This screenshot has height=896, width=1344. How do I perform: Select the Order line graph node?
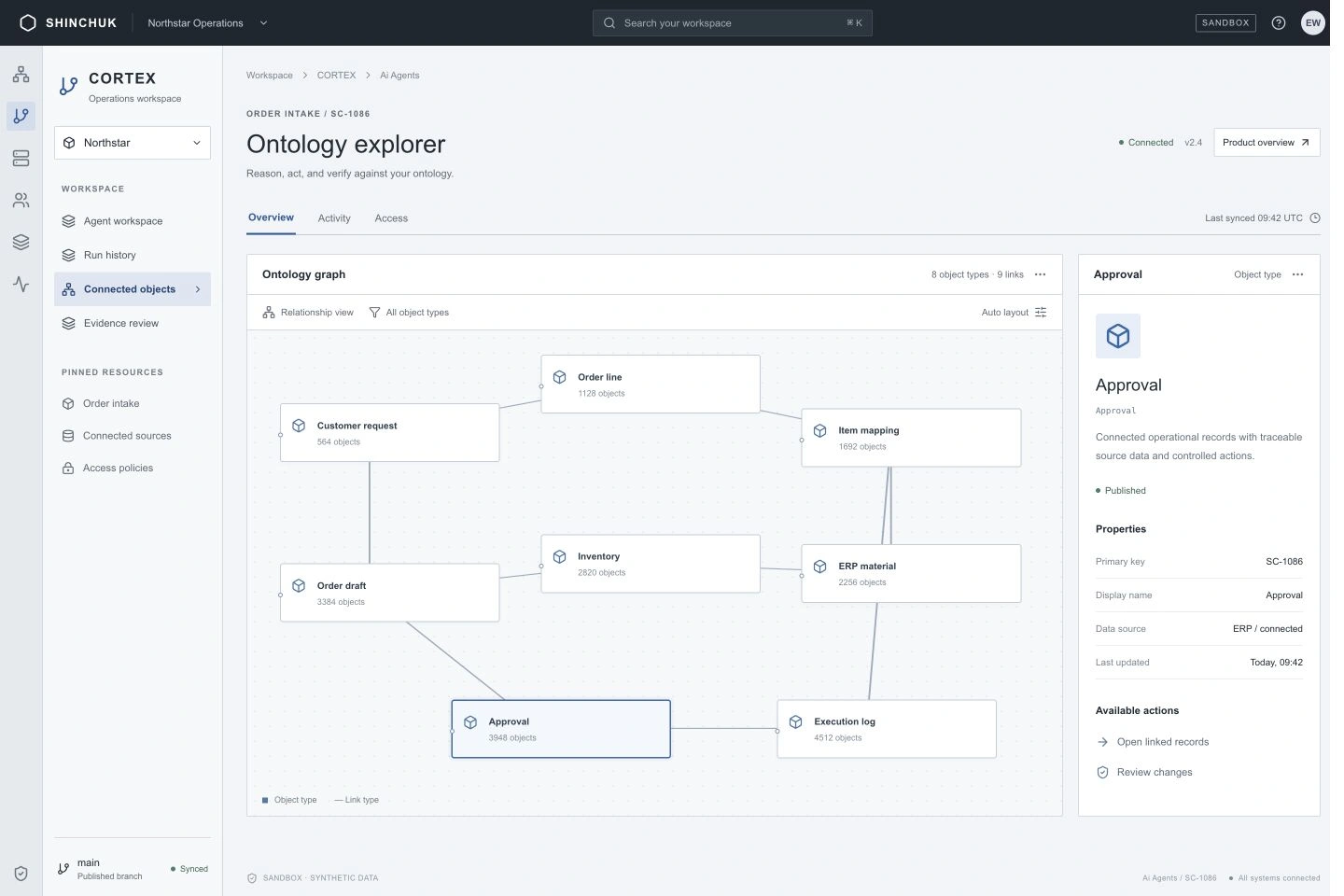click(x=651, y=384)
